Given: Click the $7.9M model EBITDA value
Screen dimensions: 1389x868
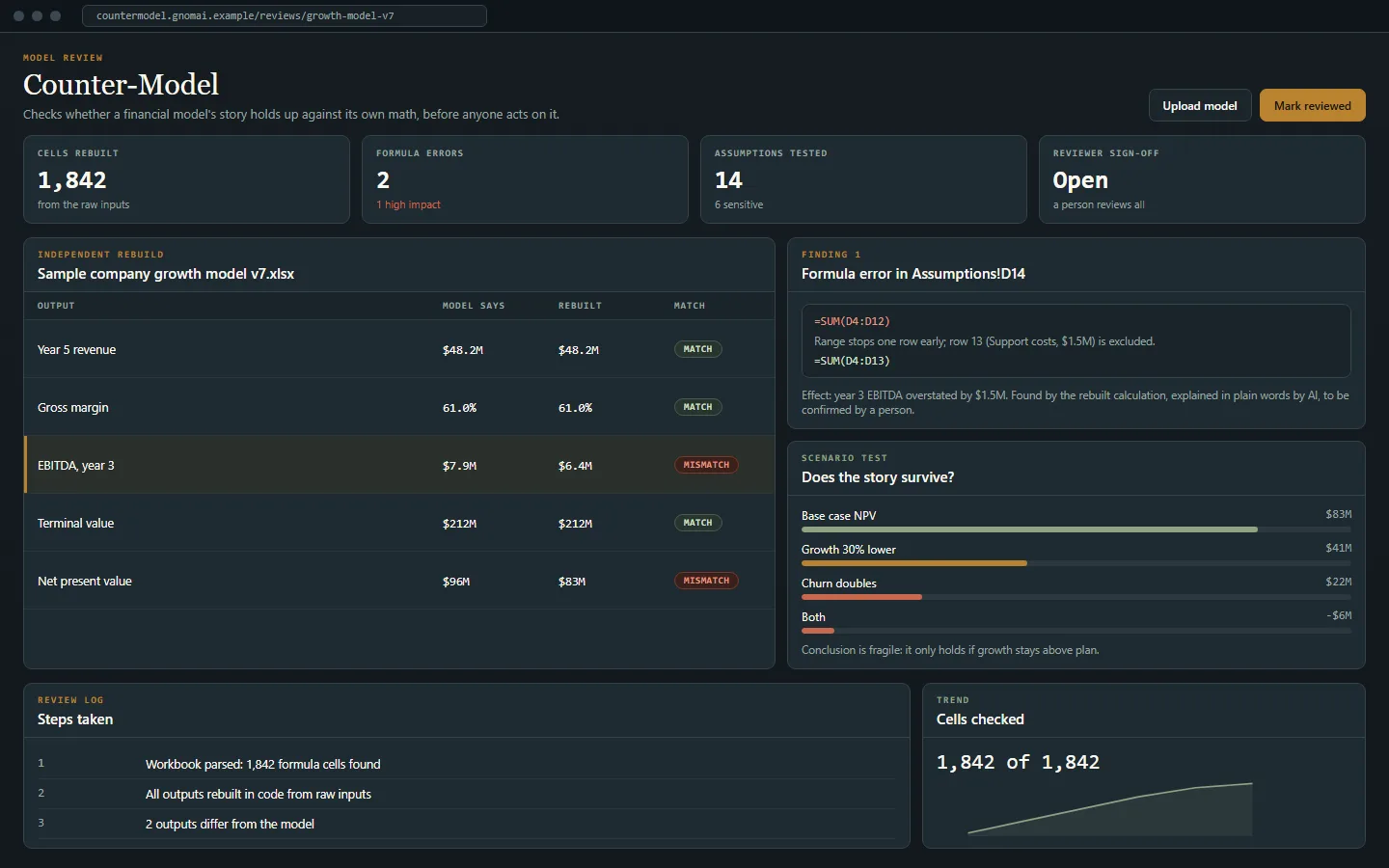Looking at the screenshot, I should [x=459, y=466].
